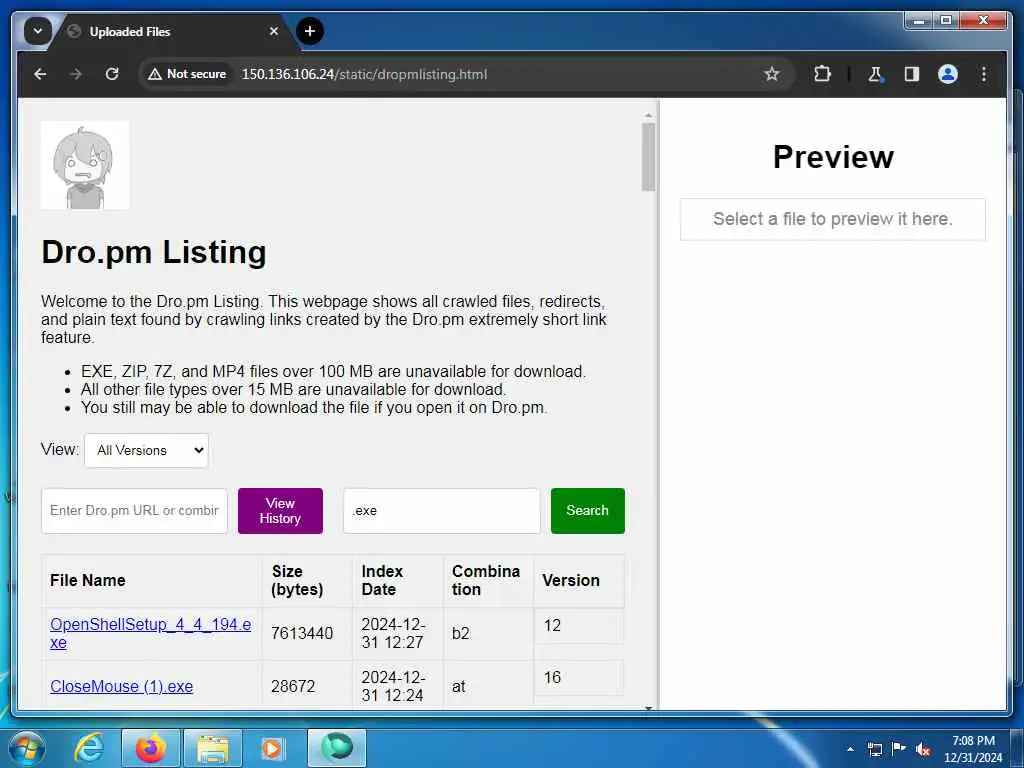Click the muted volume tray icon
Screen dimensions: 1024x768
[x=923, y=749]
